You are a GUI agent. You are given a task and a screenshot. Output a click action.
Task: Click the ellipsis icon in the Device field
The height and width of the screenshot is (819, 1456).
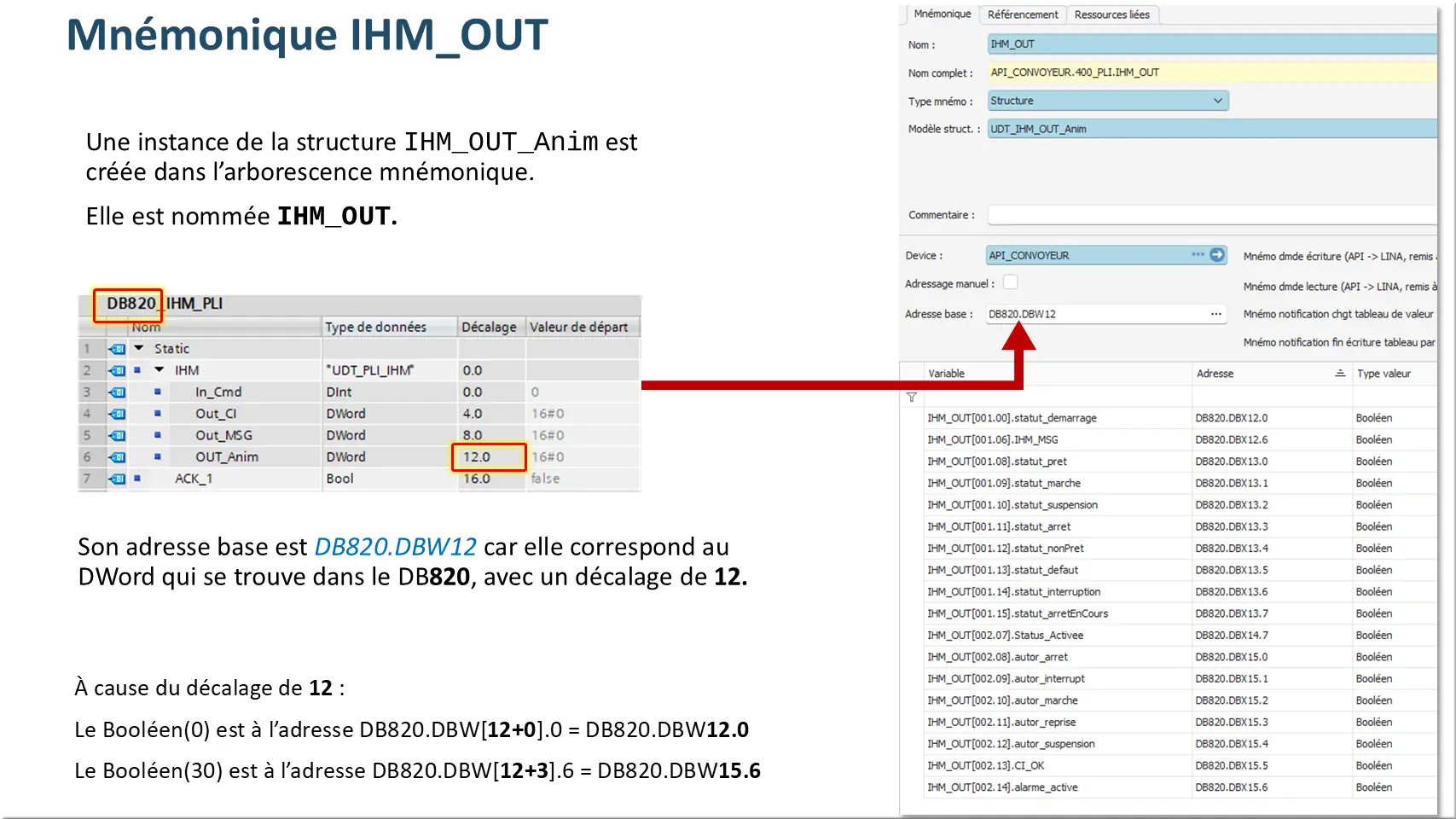point(1198,255)
